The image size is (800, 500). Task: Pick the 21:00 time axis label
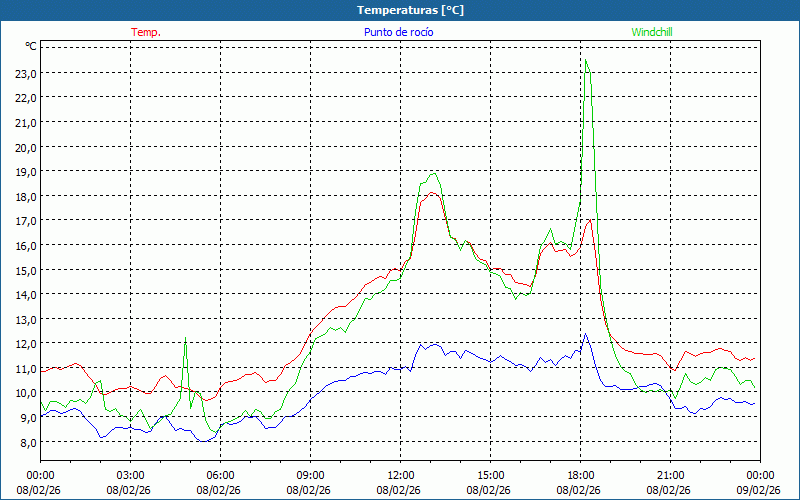pyautogui.click(x=670, y=475)
